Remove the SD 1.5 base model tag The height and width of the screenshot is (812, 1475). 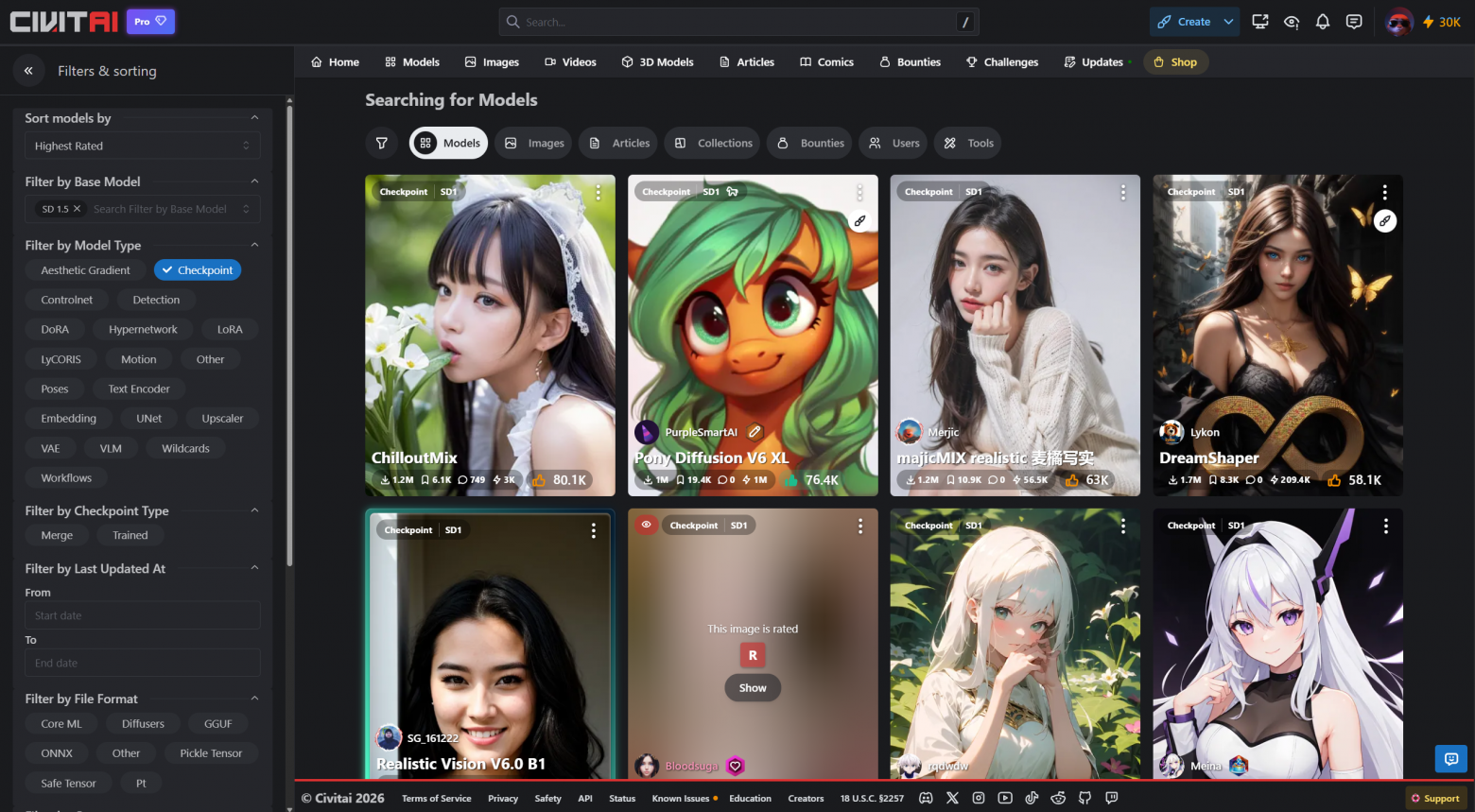(78, 209)
